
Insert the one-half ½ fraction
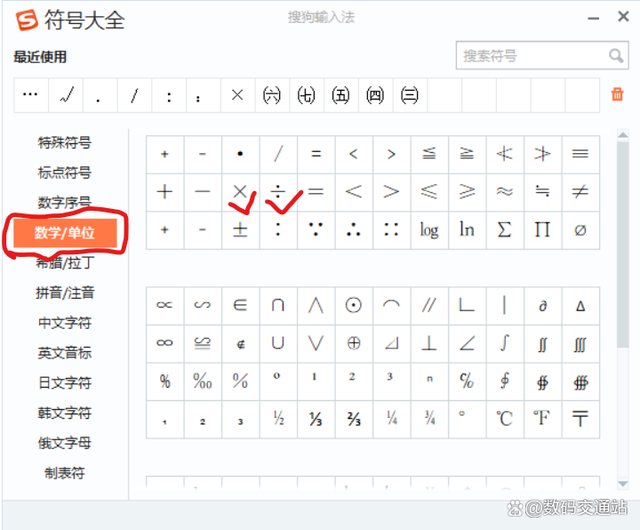278,419
